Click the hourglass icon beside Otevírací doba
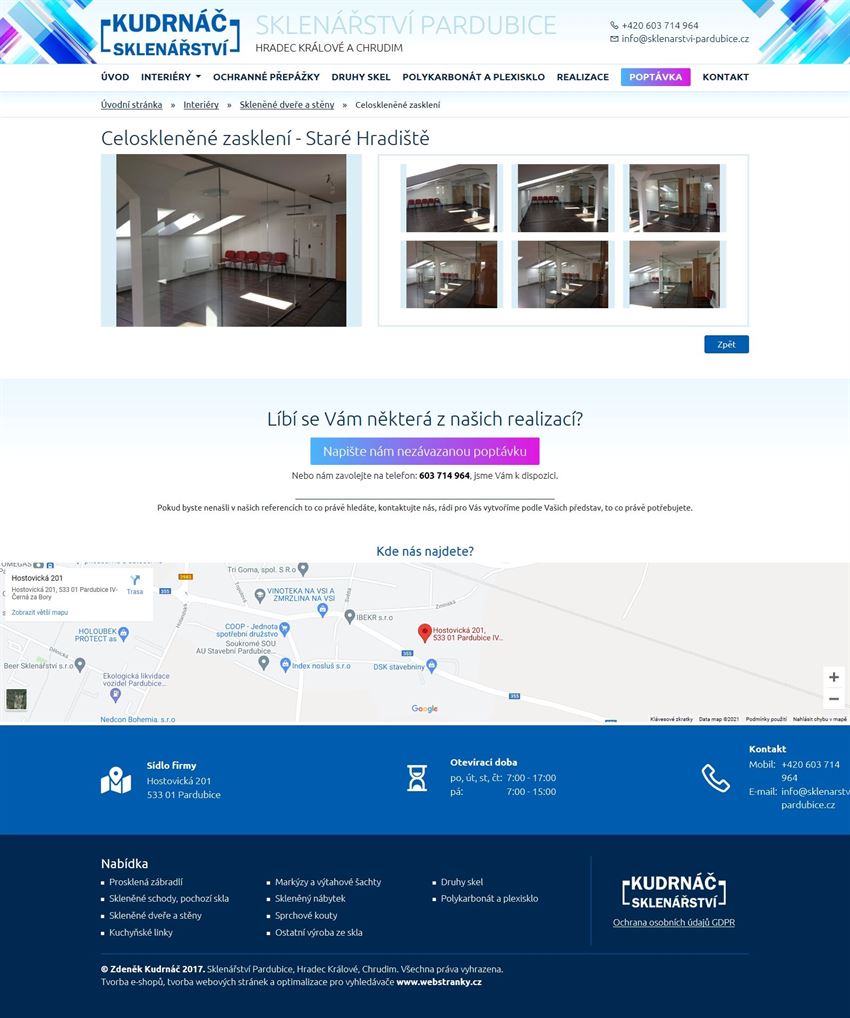Viewport: 850px width, 1018px height. point(417,778)
